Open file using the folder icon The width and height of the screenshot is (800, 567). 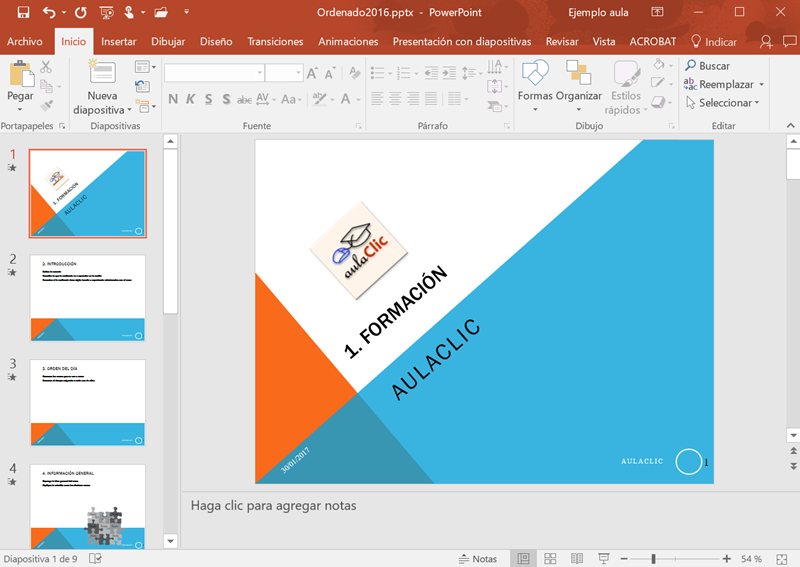coord(161,12)
